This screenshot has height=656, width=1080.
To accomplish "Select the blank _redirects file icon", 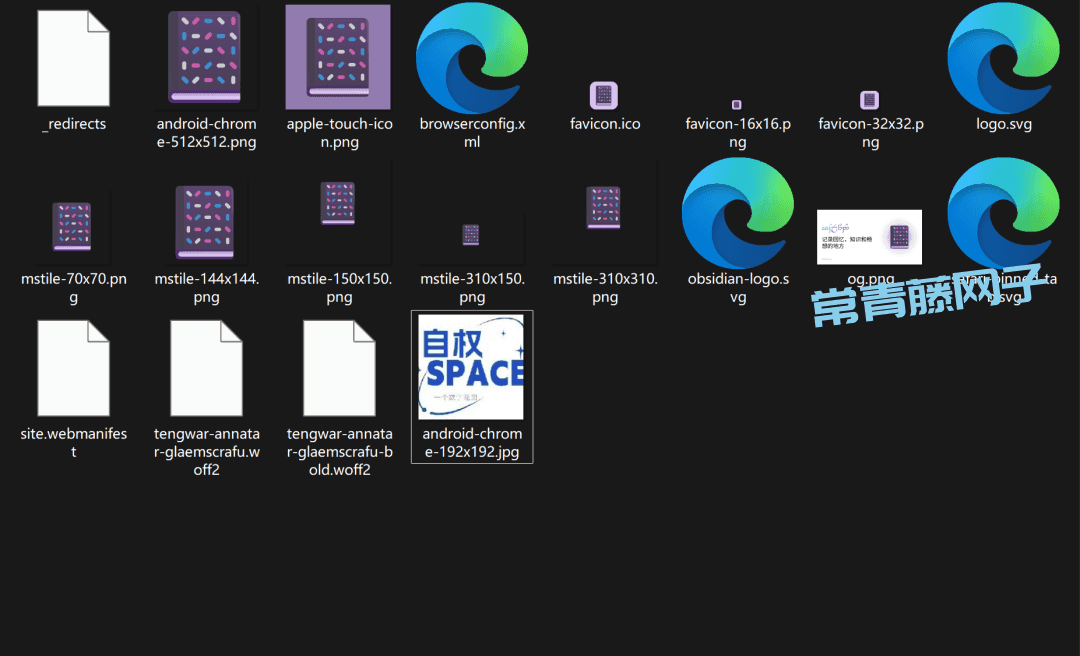I will click(x=73, y=58).
